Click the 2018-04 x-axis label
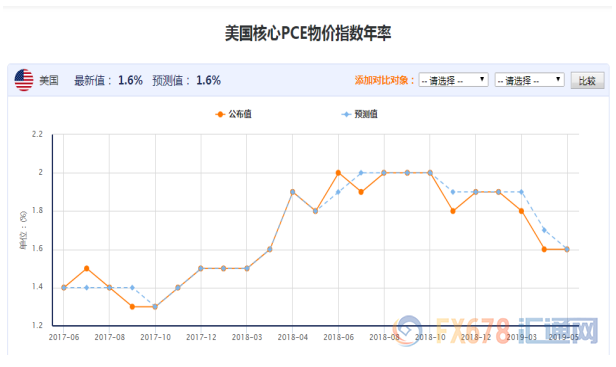Viewport: 616px width, 367px height. pyautogui.click(x=293, y=337)
